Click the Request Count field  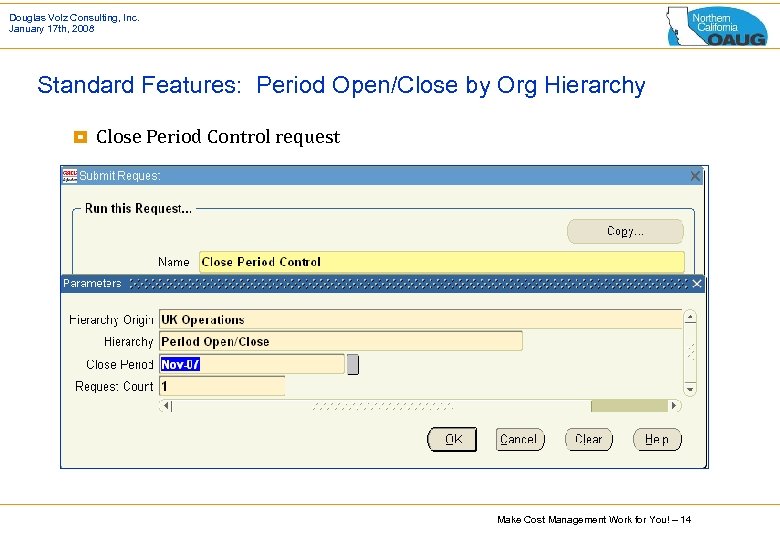point(222,386)
